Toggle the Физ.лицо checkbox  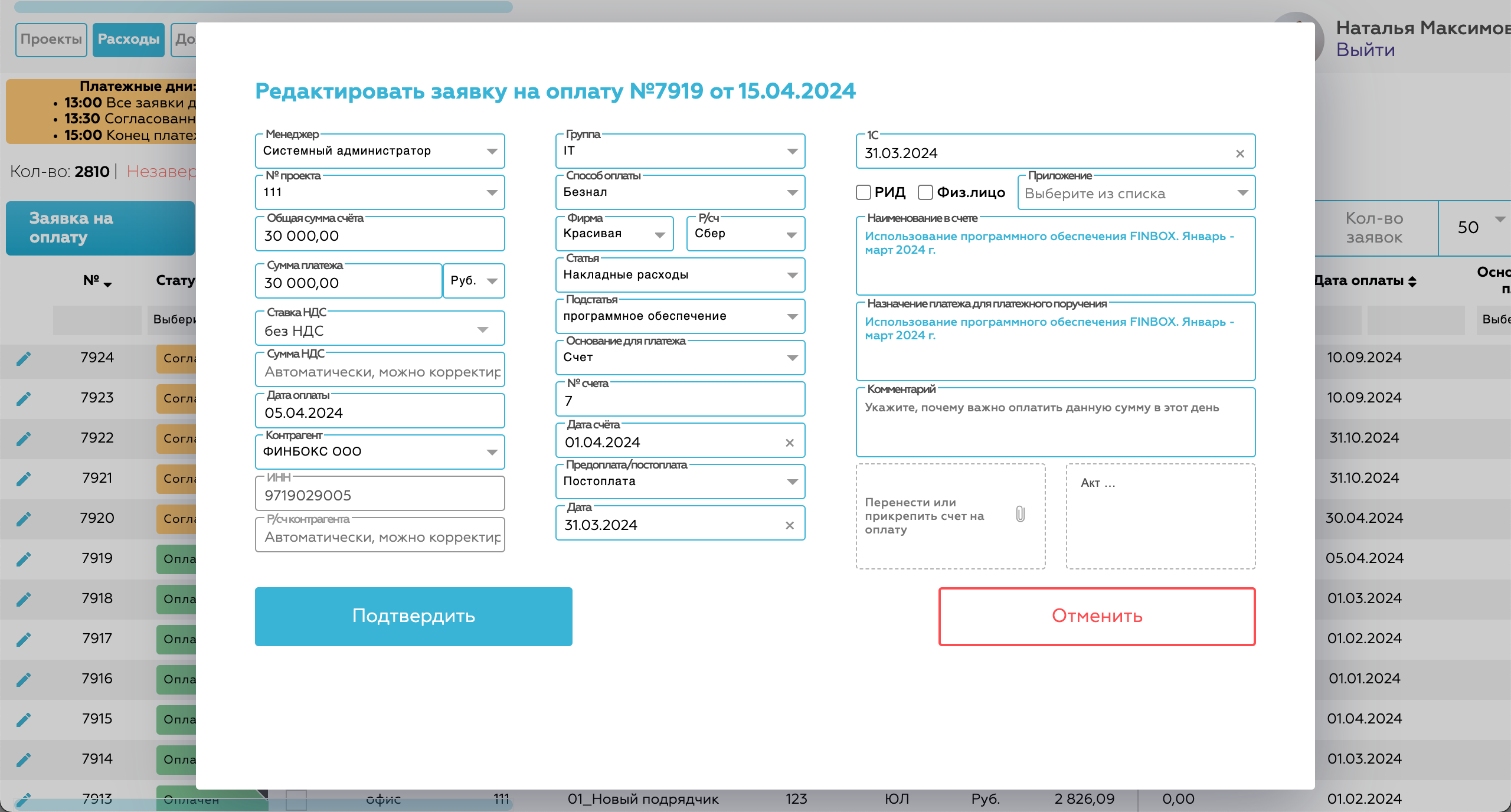[x=925, y=192]
